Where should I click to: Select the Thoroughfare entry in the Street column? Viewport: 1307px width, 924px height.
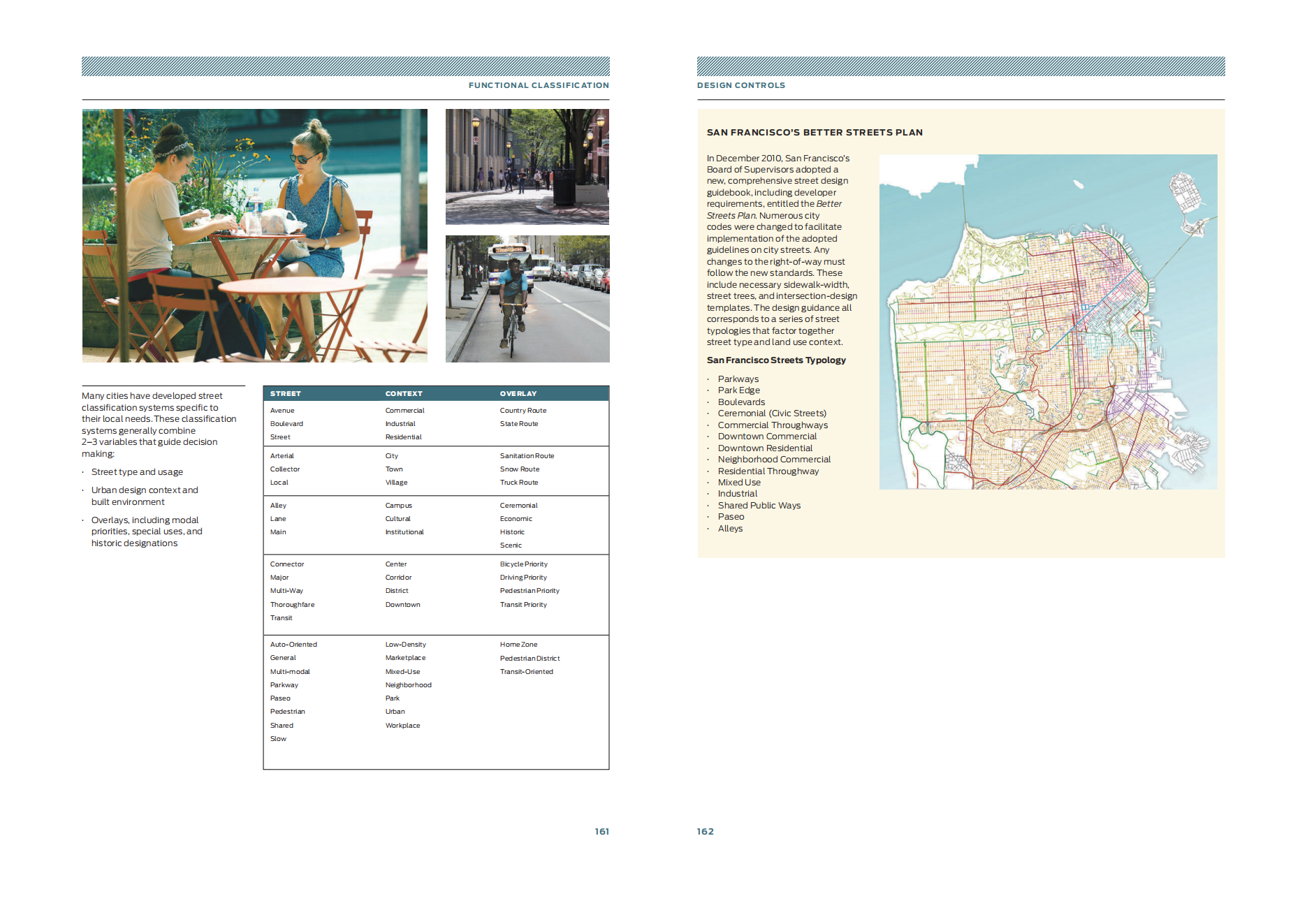tap(292, 605)
